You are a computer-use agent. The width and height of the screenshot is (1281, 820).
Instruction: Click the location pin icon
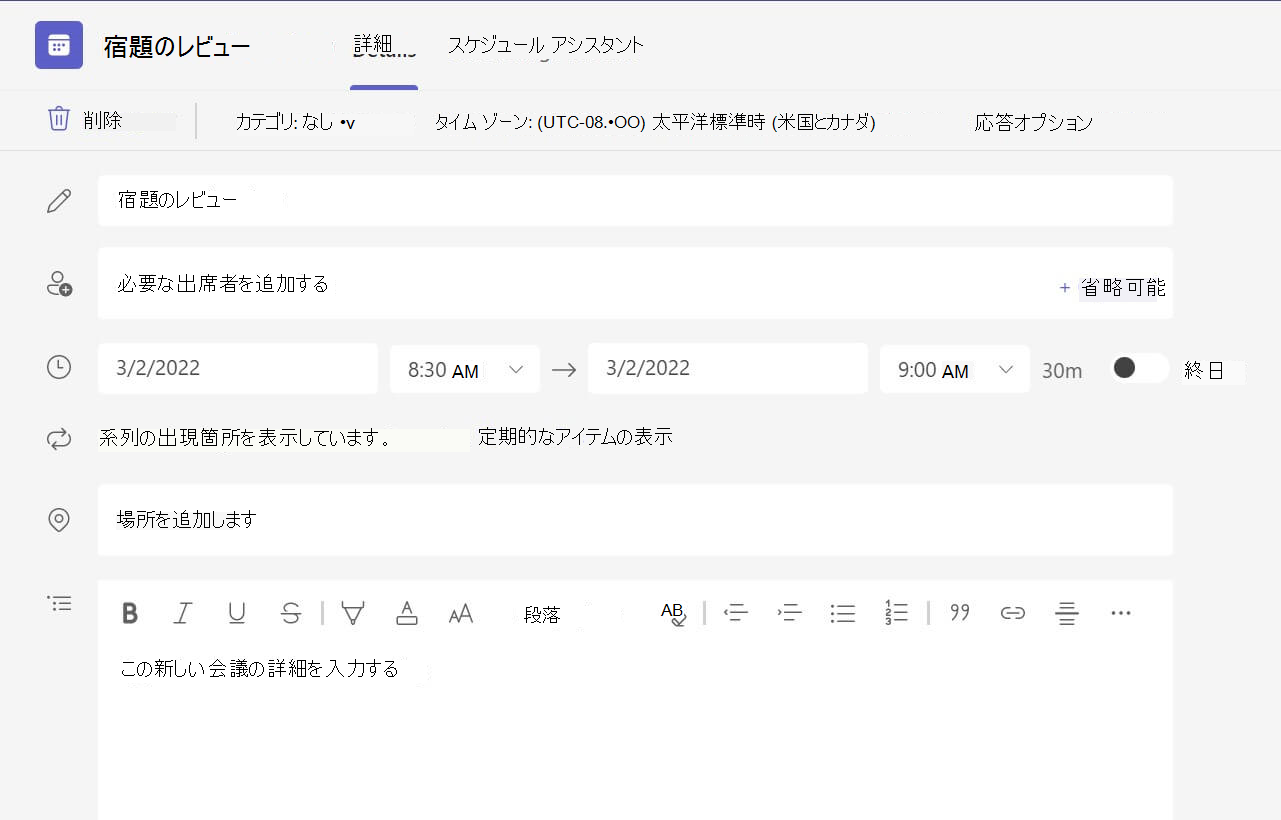[x=59, y=520]
